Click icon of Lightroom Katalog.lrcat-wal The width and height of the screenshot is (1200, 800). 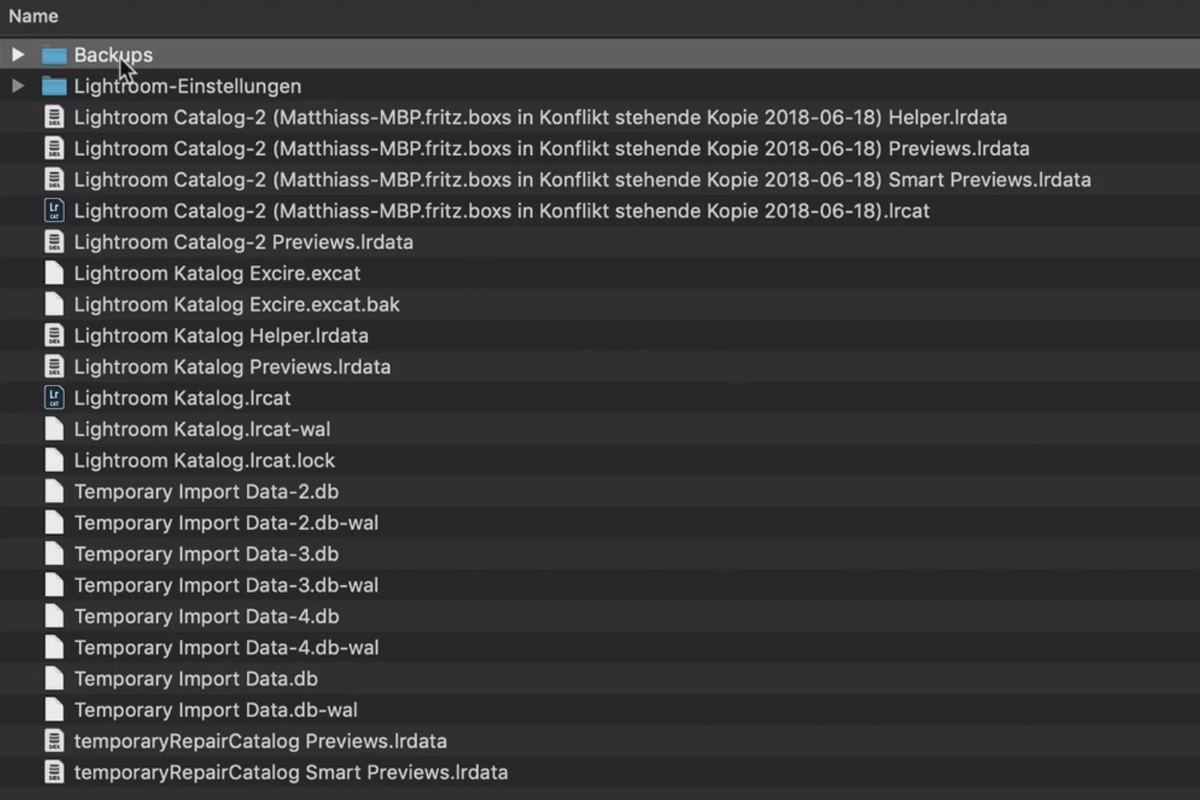click(x=54, y=429)
